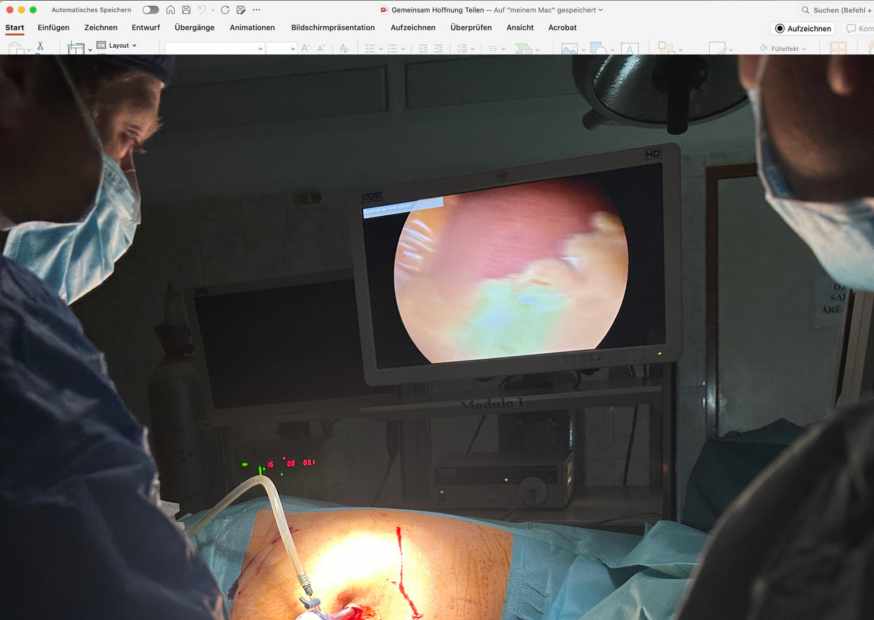Image resolution: width=874 pixels, height=620 pixels.
Task: Click the New Slide icon
Action: coord(76,49)
